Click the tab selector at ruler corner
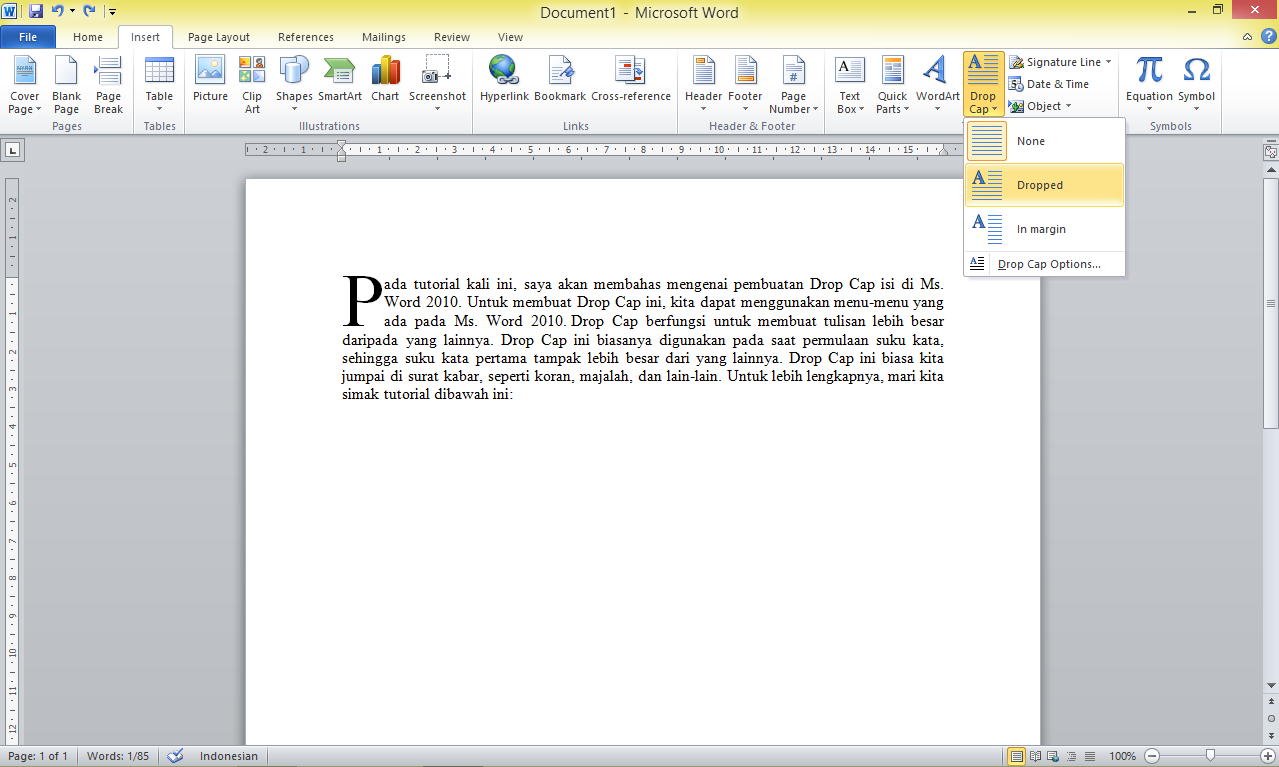The image size is (1279, 767). coord(12,150)
